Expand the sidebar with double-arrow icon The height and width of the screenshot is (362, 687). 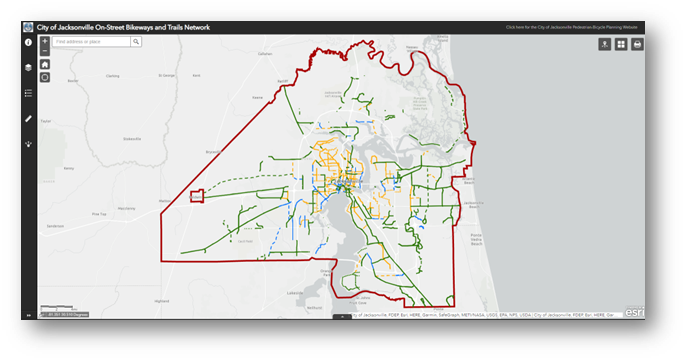tap(28, 315)
